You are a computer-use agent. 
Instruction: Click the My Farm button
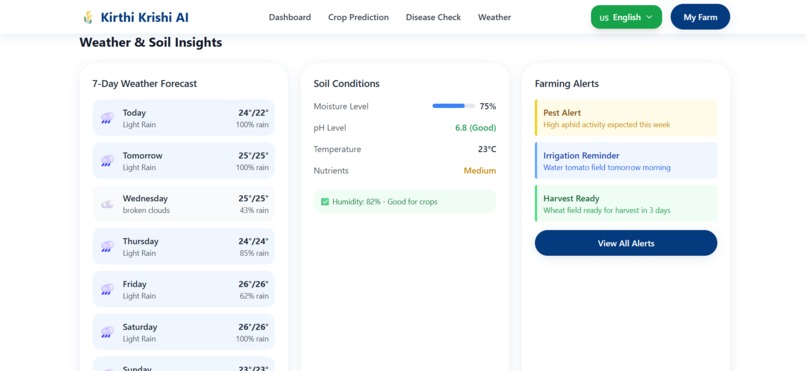700,17
